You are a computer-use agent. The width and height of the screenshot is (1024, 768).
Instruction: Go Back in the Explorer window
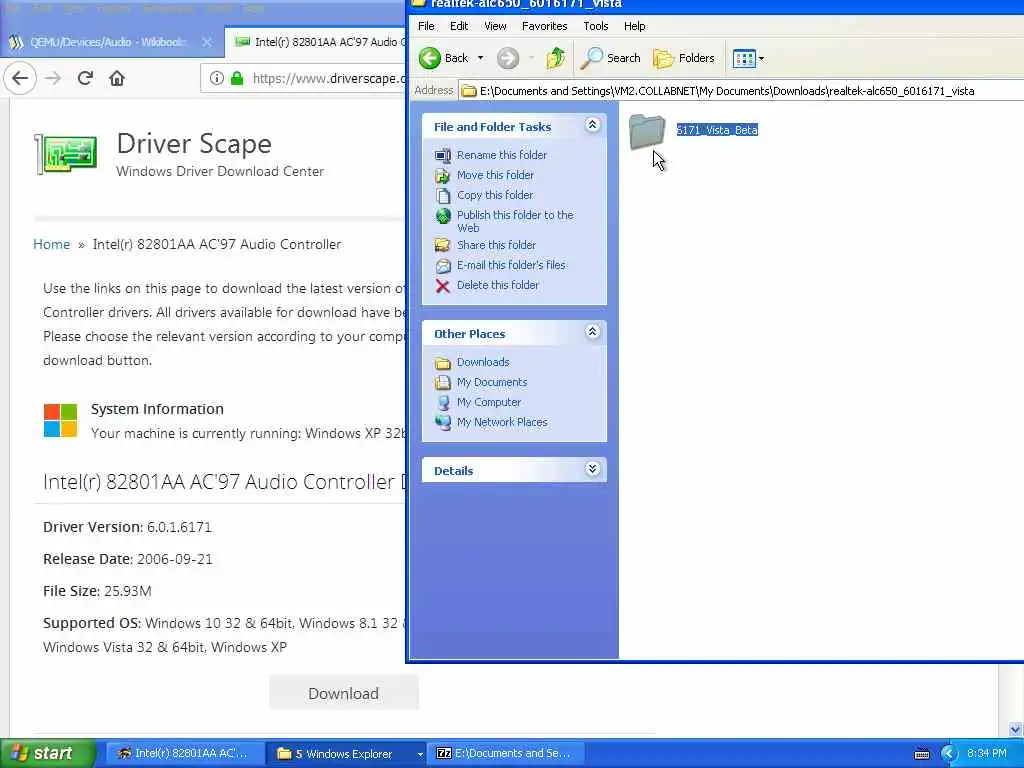pyautogui.click(x=443, y=58)
